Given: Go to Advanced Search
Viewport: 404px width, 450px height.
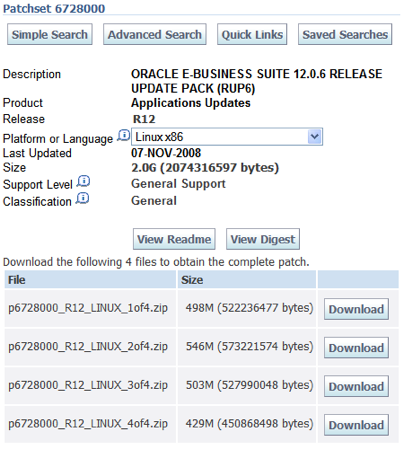Looking at the screenshot, I should coord(155,34).
